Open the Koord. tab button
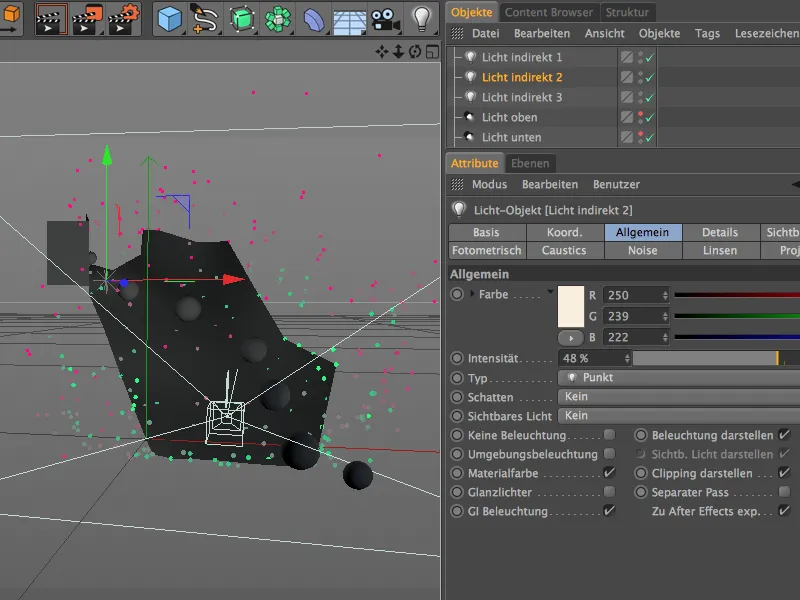 [x=564, y=232]
